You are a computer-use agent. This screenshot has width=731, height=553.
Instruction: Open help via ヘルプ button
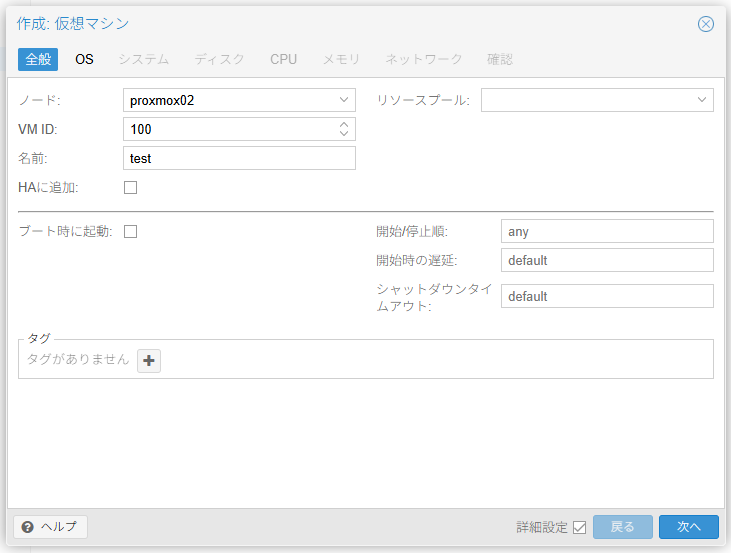tap(51, 527)
